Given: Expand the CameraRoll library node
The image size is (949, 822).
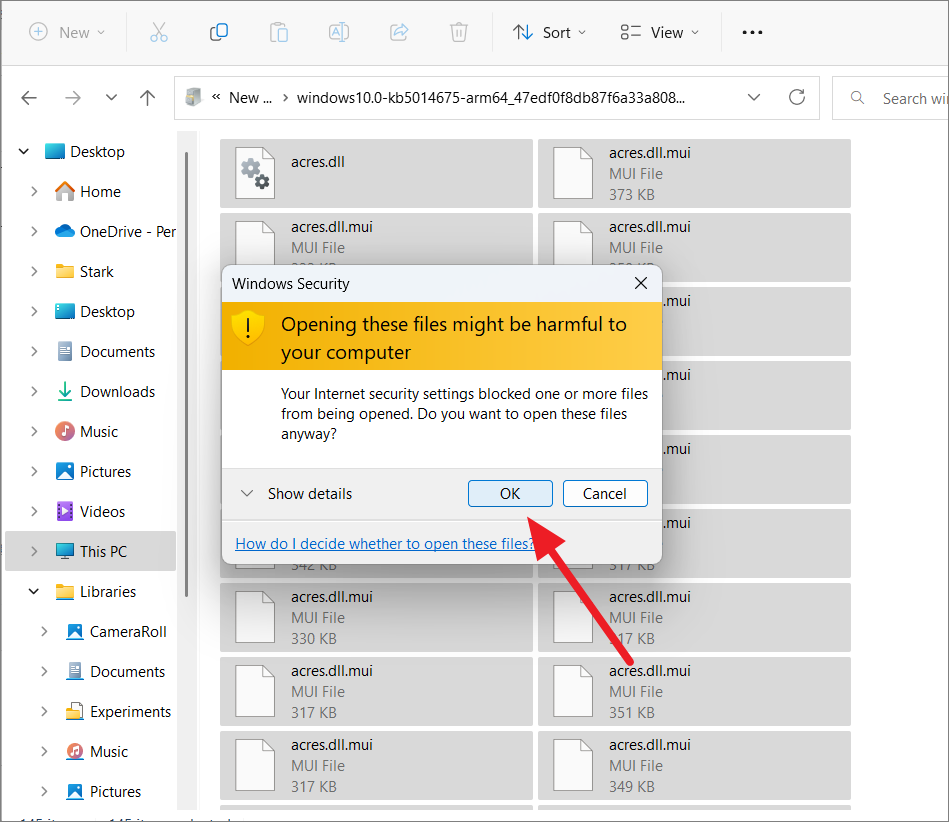Looking at the screenshot, I should pyautogui.click(x=44, y=631).
